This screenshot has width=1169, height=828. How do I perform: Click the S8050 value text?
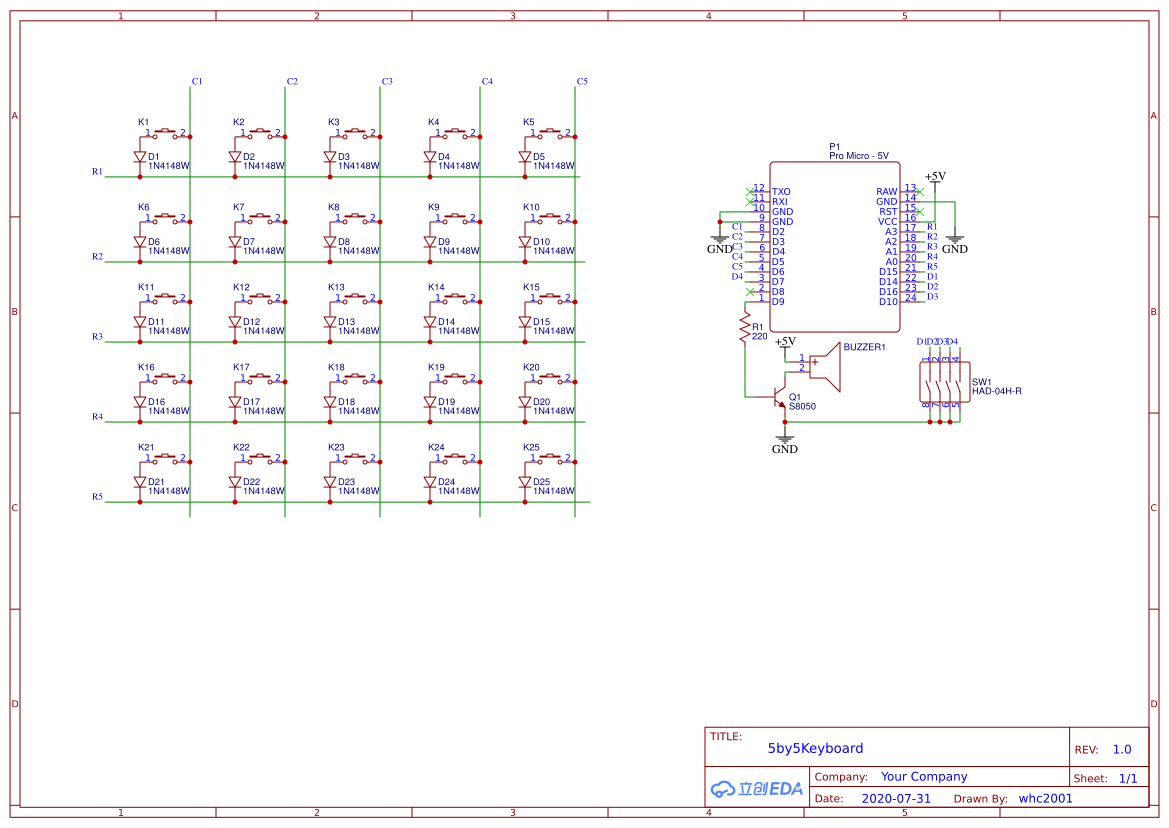coord(802,406)
